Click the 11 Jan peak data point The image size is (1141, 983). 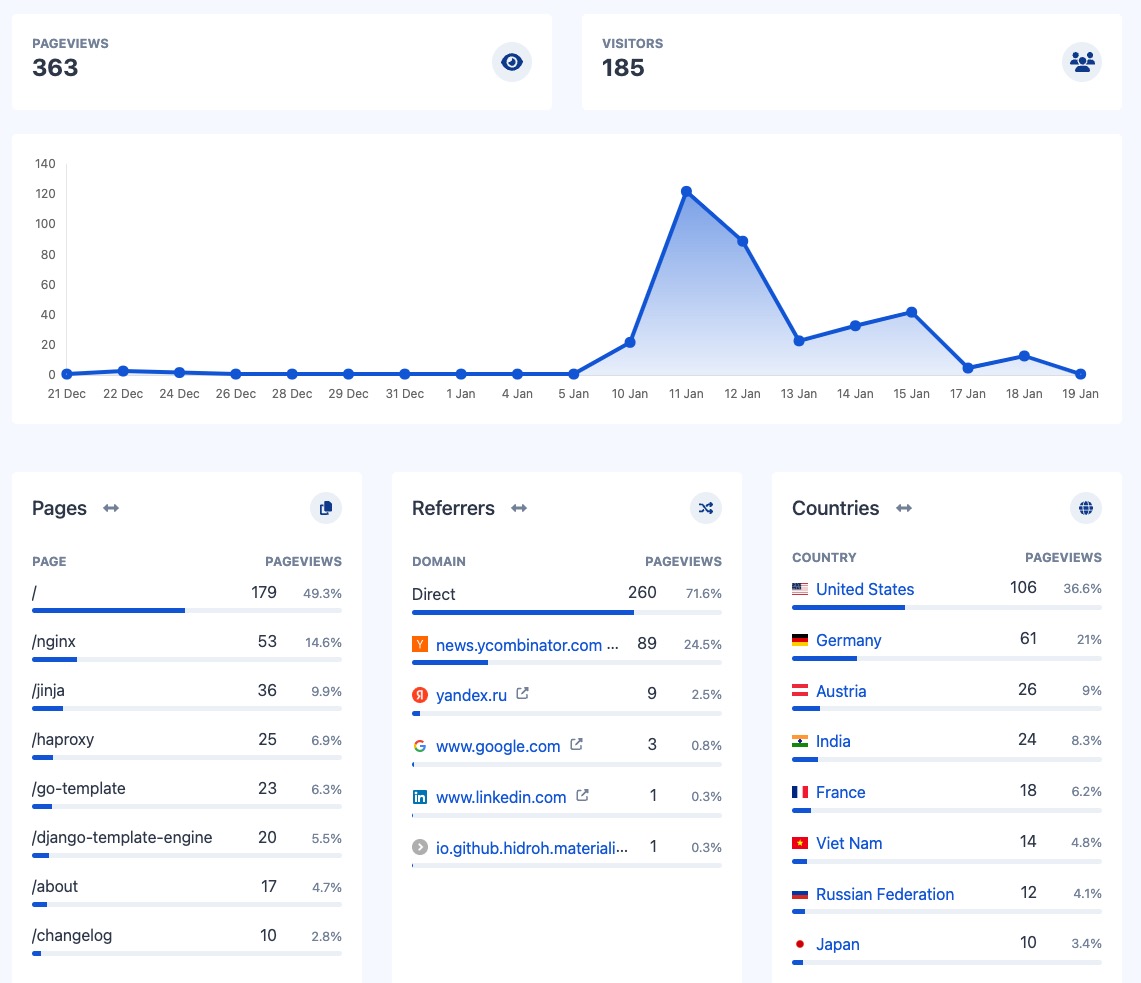coord(686,191)
